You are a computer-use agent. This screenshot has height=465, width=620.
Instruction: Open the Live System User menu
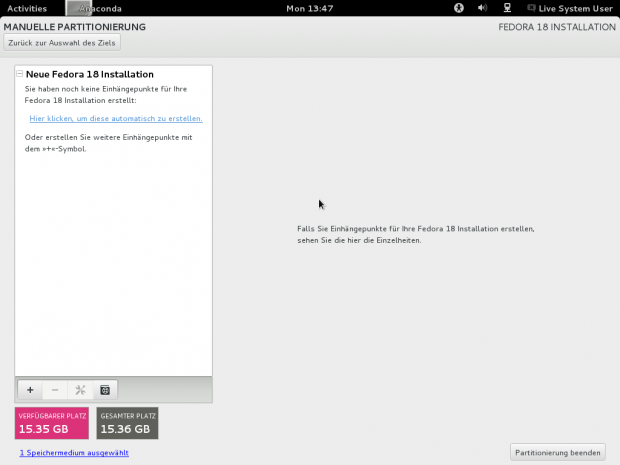pos(576,8)
